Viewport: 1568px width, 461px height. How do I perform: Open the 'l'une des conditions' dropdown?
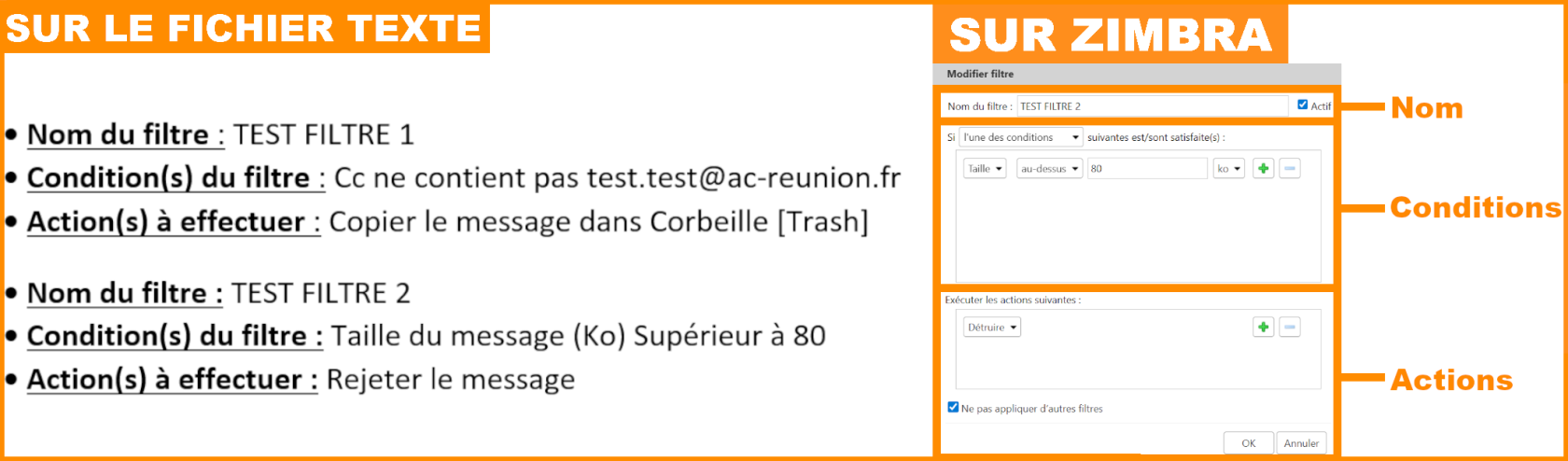[1021, 137]
